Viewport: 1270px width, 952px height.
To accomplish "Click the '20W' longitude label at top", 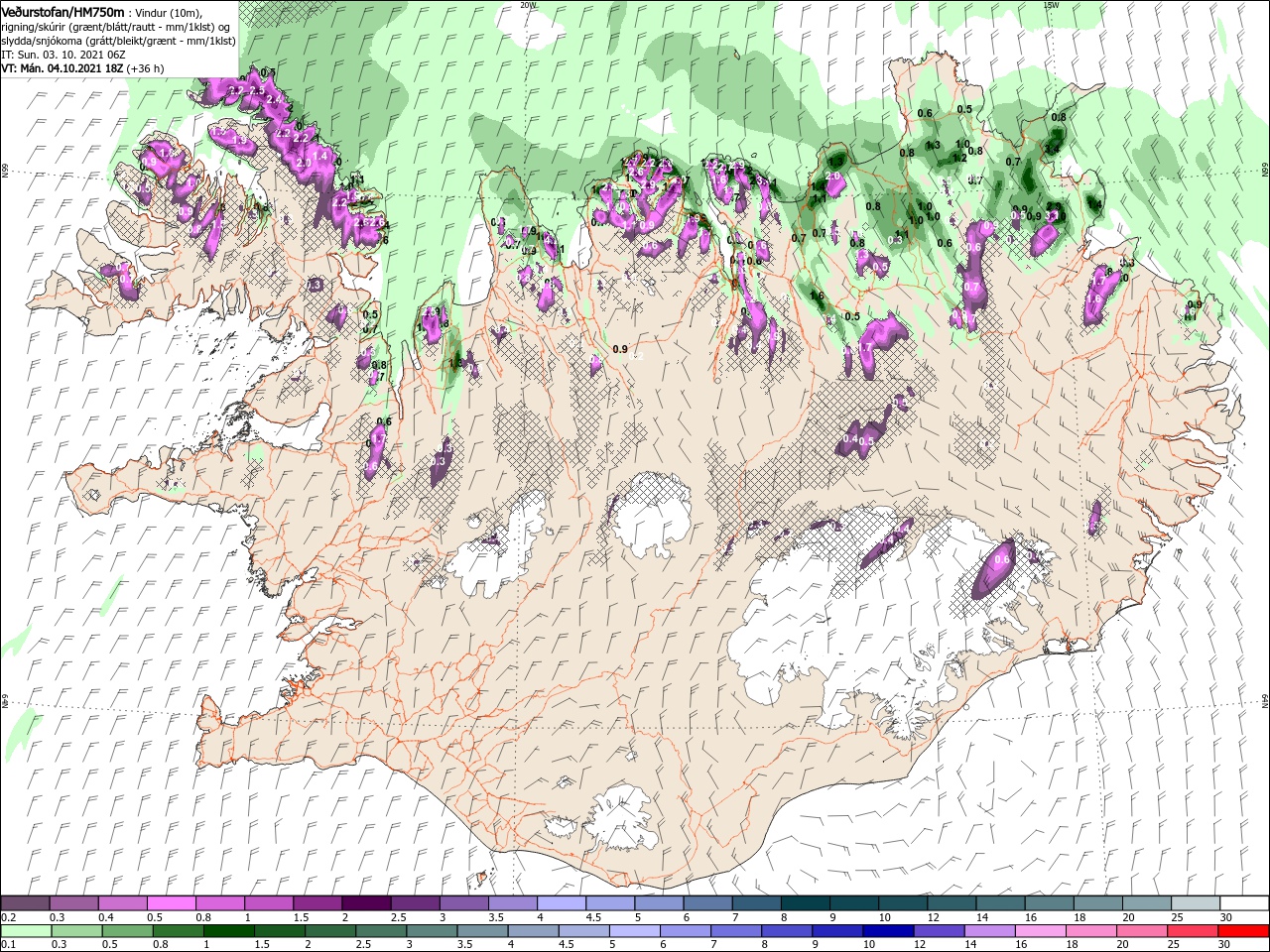I will click(527, 5).
